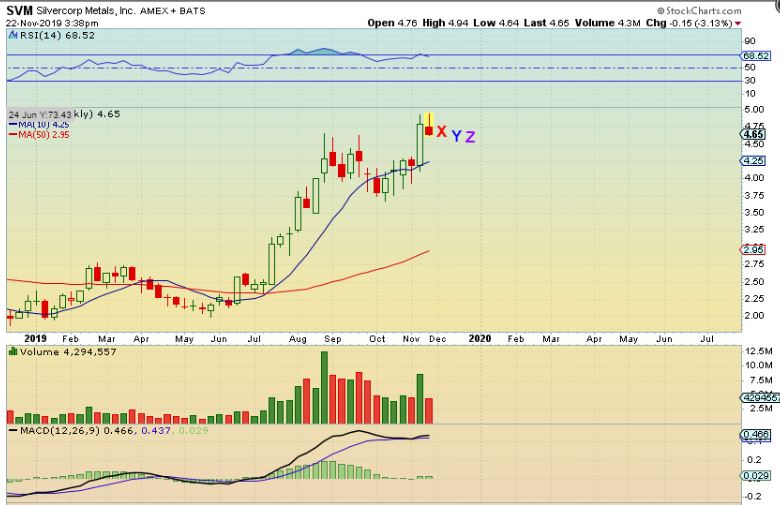Click the 0.437 MACD signal value
Viewport: 780px width, 505px height.
(156, 430)
